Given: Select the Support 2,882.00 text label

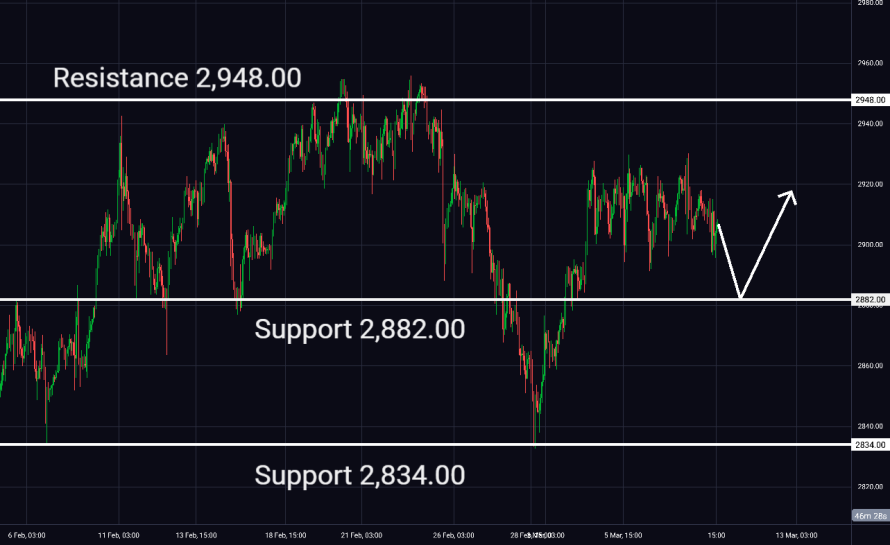Looking at the screenshot, I should 359,328.
